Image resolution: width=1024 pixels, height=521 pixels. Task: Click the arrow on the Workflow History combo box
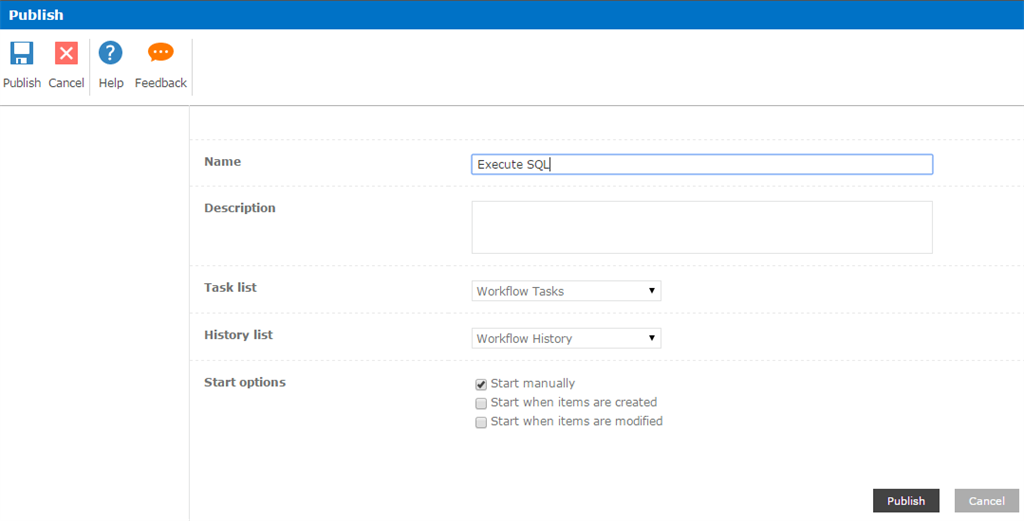652,338
